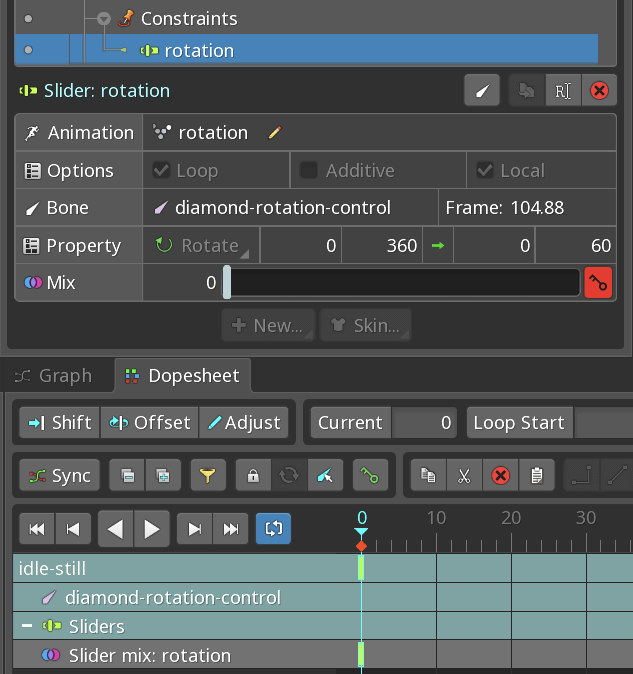Enable the Additive checkbox
Image resolution: width=633 pixels, height=674 pixels.
click(309, 170)
